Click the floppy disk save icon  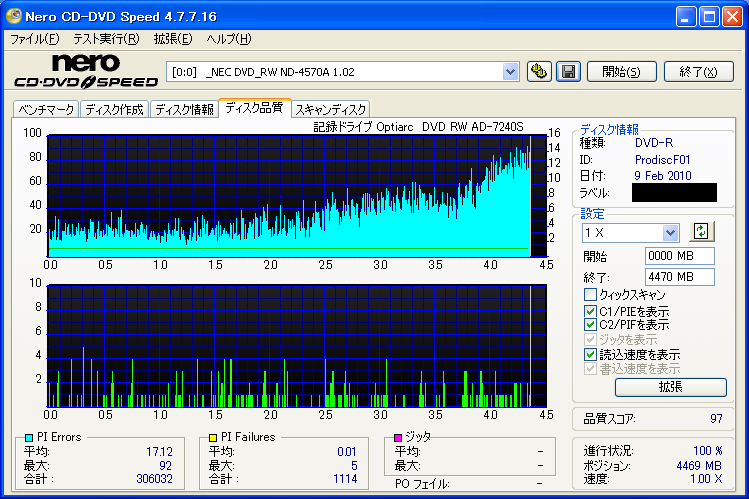pos(568,72)
